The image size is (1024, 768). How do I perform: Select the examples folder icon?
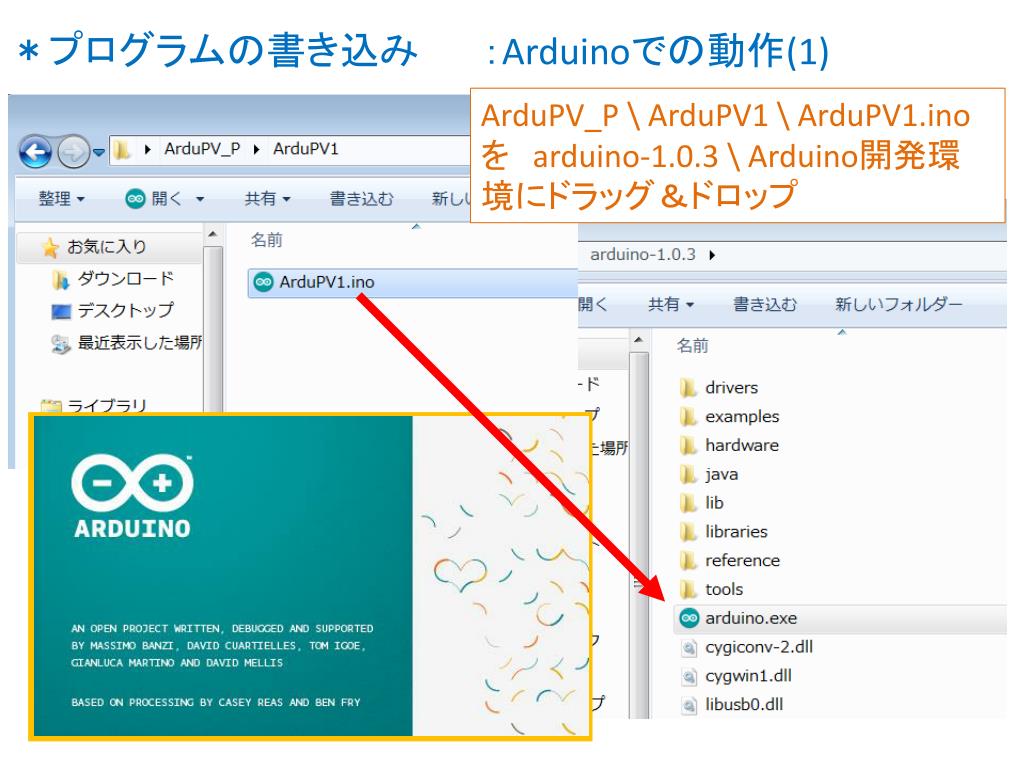(688, 417)
